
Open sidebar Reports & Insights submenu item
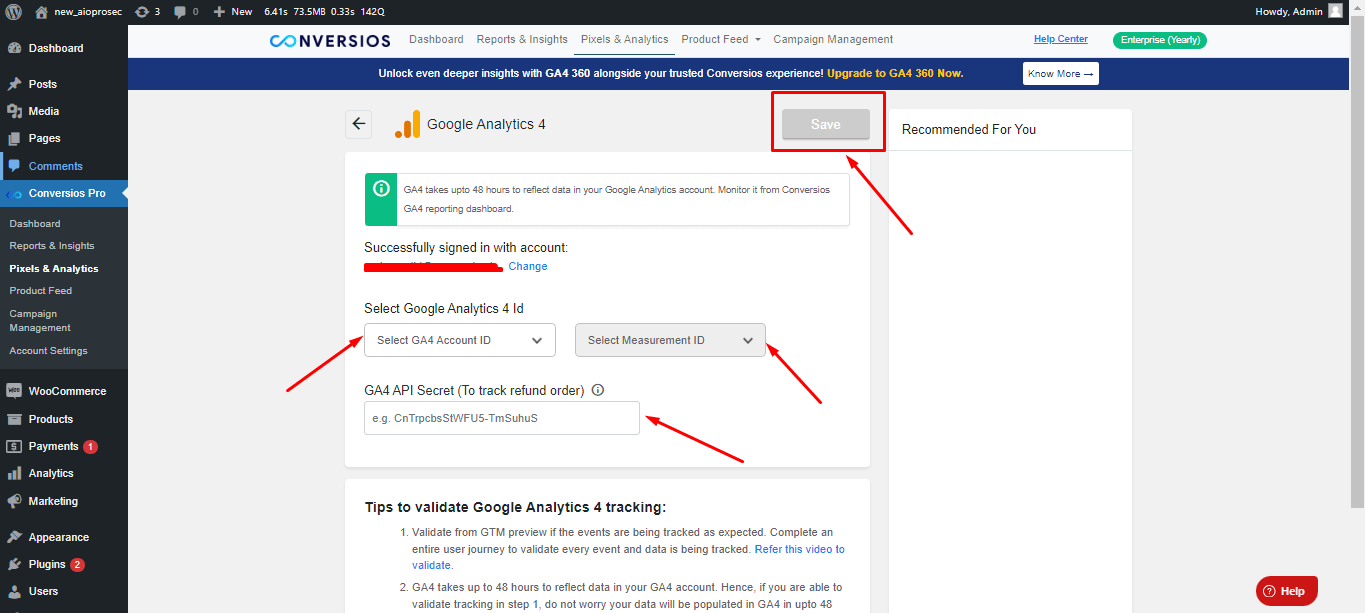click(x=52, y=246)
